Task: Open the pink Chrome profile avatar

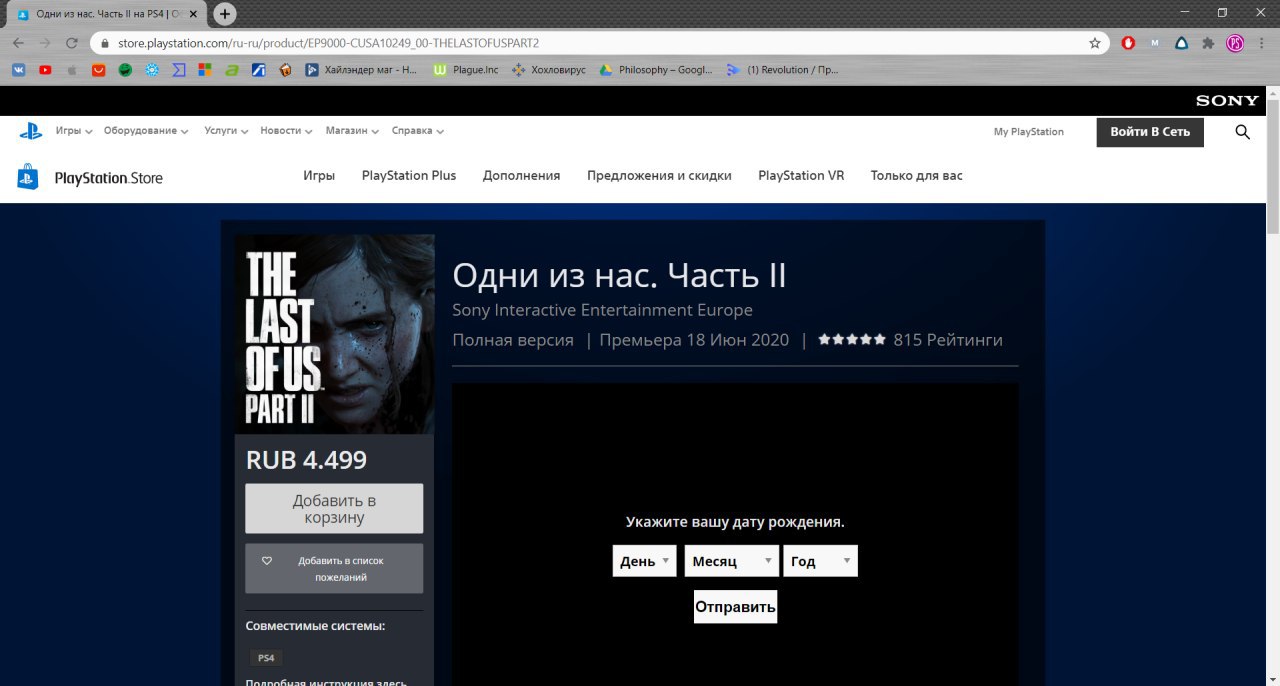Action: pyautogui.click(x=1235, y=43)
